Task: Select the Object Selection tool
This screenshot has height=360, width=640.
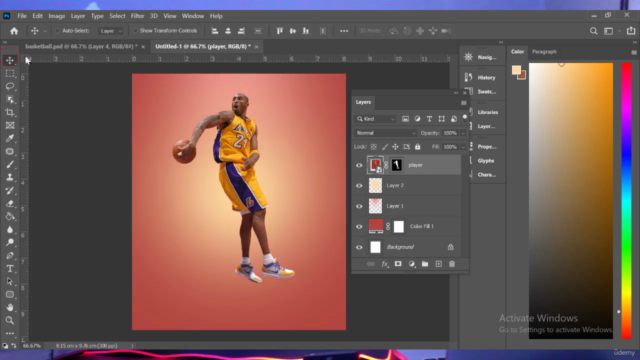Action: click(10, 100)
